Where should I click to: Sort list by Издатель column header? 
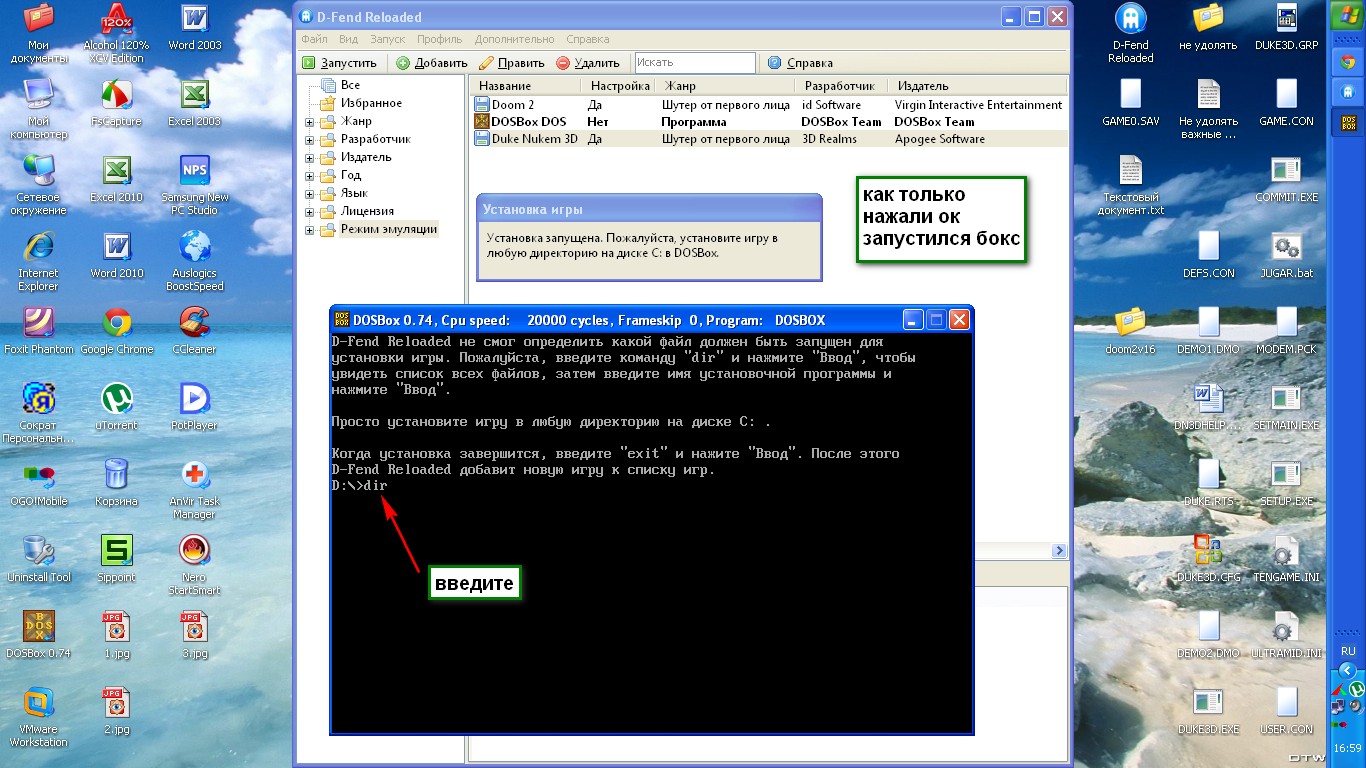(978, 86)
